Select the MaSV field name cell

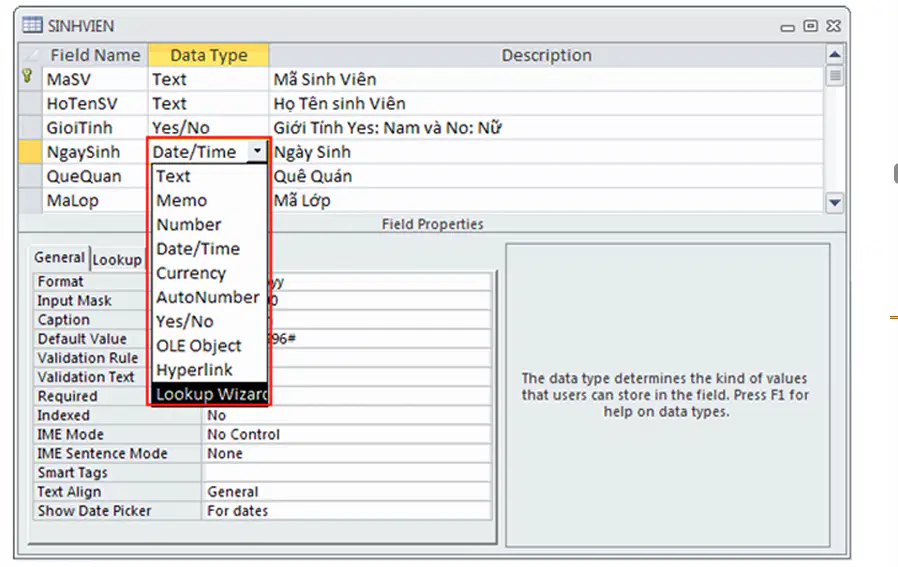[x=95, y=79]
